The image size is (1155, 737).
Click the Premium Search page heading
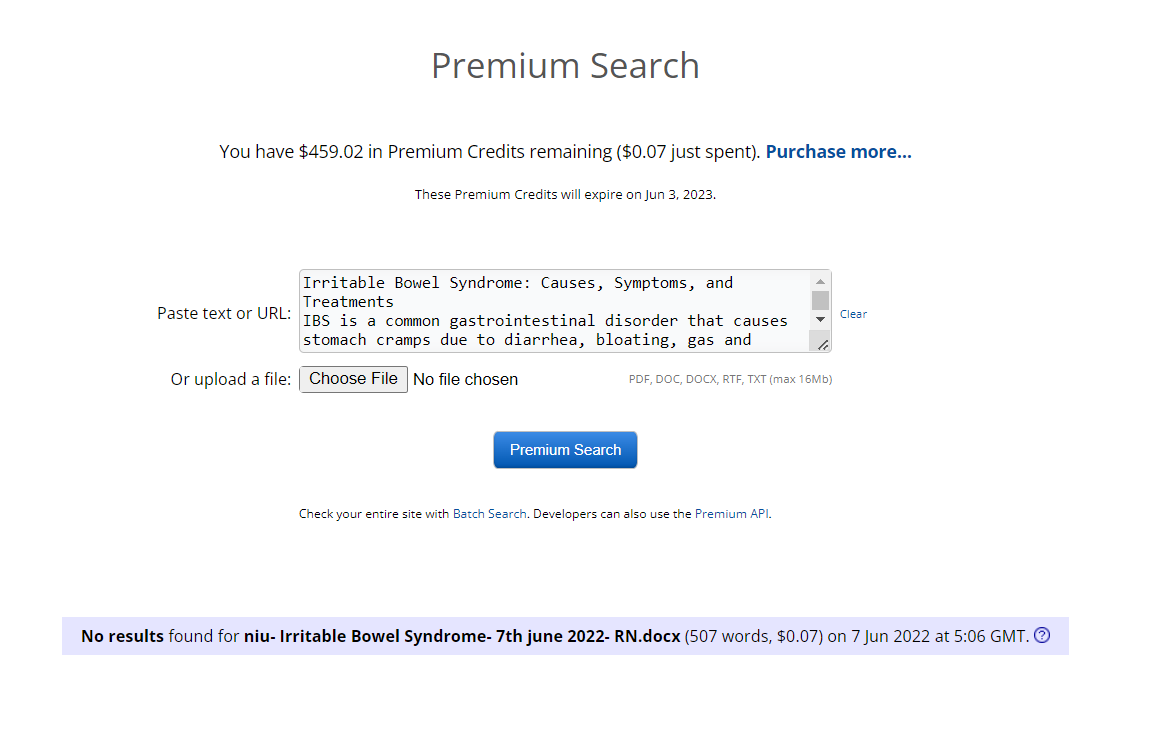[565, 66]
